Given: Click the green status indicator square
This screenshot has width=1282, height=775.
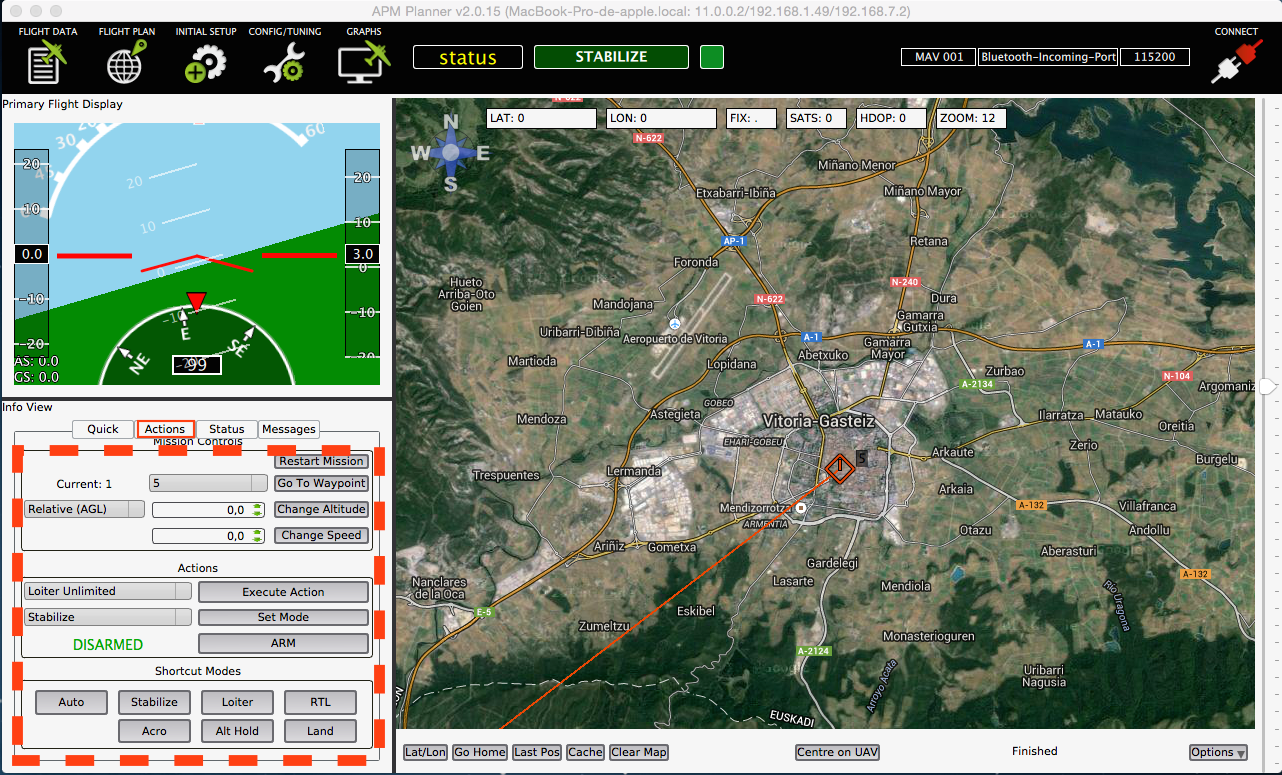Looking at the screenshot, I should click(x=711, y=57).
